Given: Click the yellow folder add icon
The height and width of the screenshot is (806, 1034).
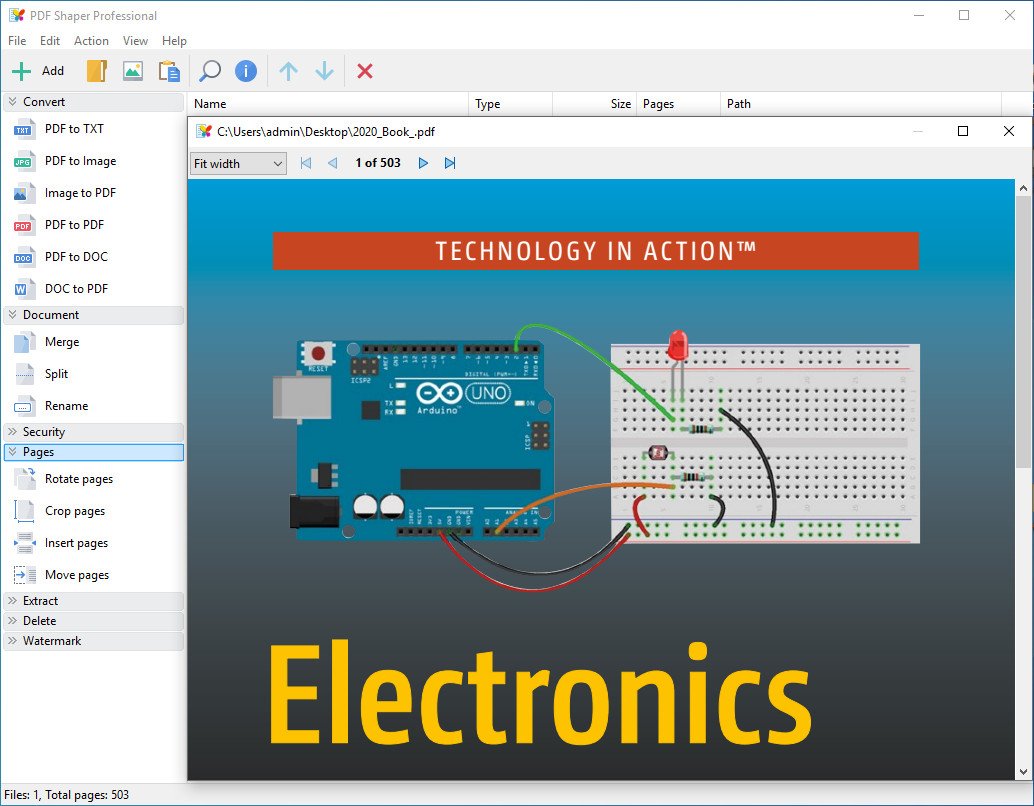Looking at the screenshot, I should click(x=96, y=71).
